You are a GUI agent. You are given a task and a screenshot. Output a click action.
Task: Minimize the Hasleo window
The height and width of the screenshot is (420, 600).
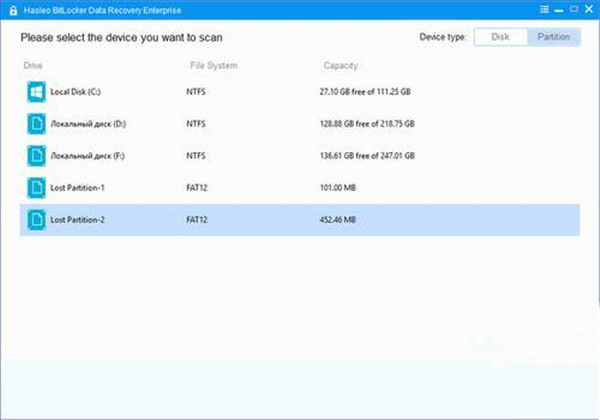coord(559,10)
